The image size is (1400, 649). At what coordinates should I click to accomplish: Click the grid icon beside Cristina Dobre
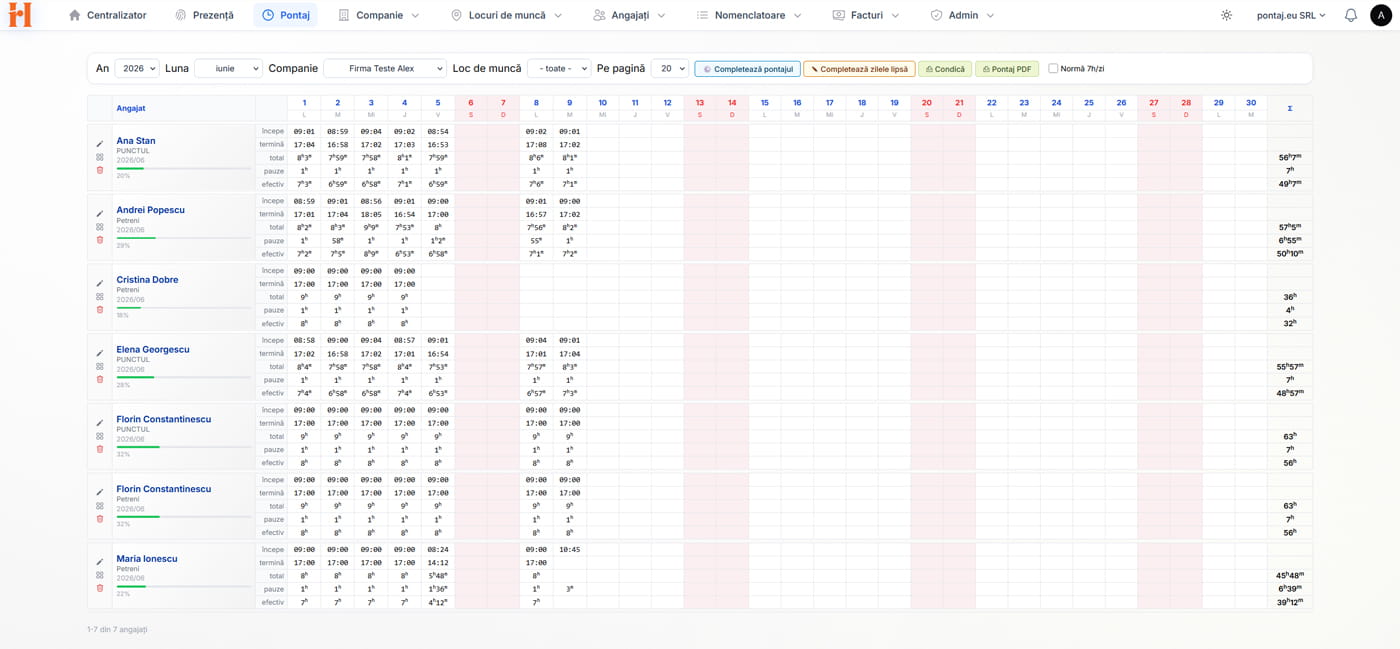coord(100,297)
